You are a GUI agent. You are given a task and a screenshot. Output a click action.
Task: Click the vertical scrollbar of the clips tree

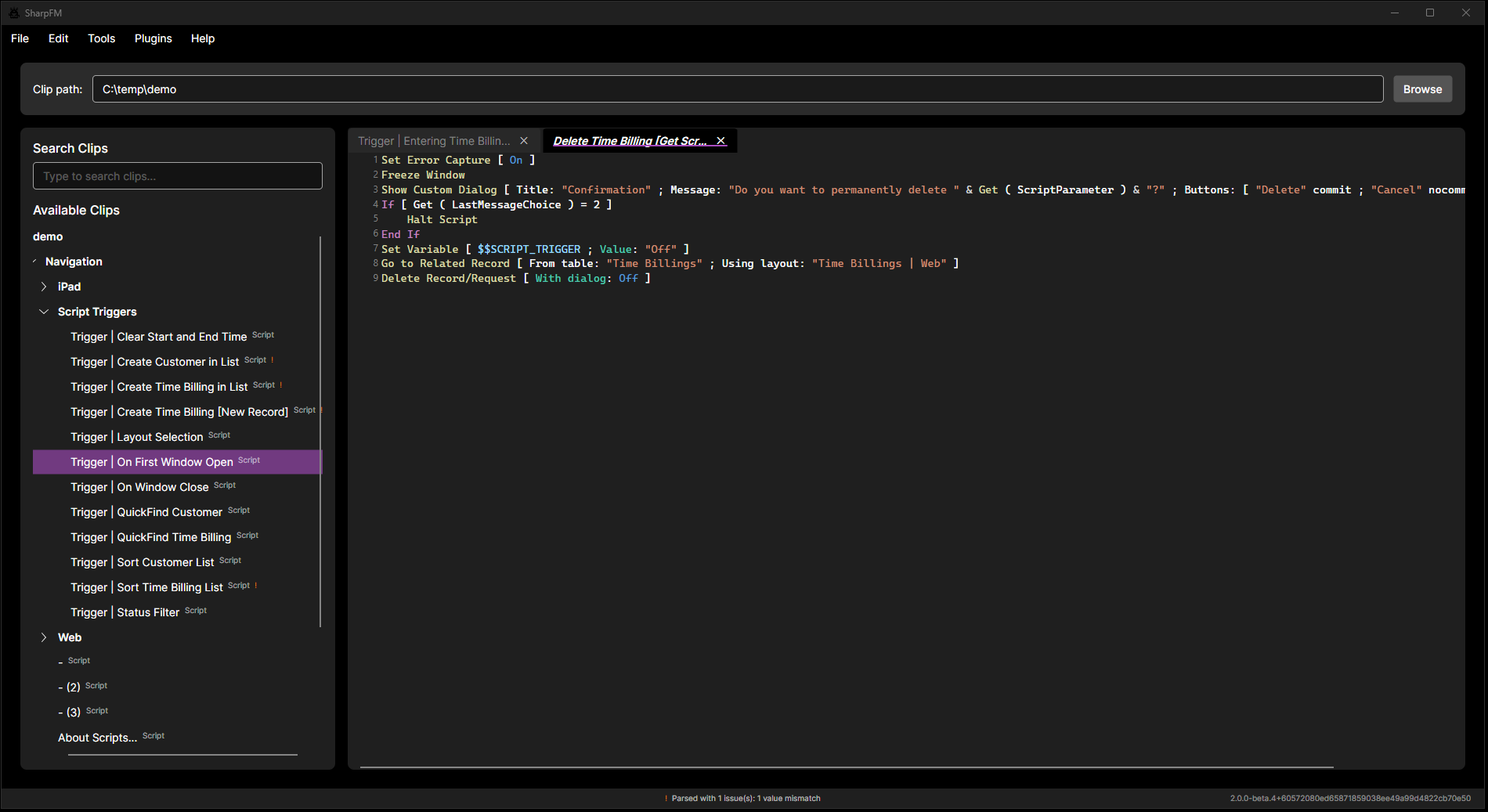320,431
